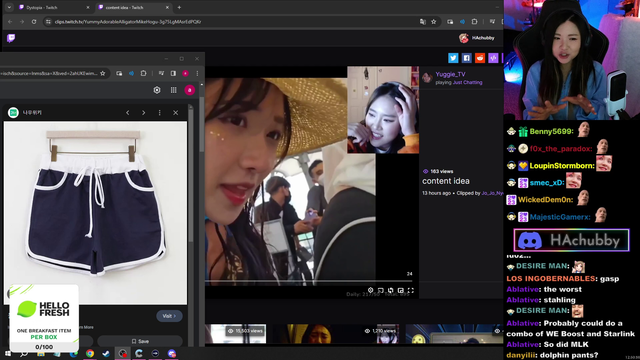Open the clipper's Jo_Jo profile link
This screenshot has width=640, height=360.
(x=492, y=193)
